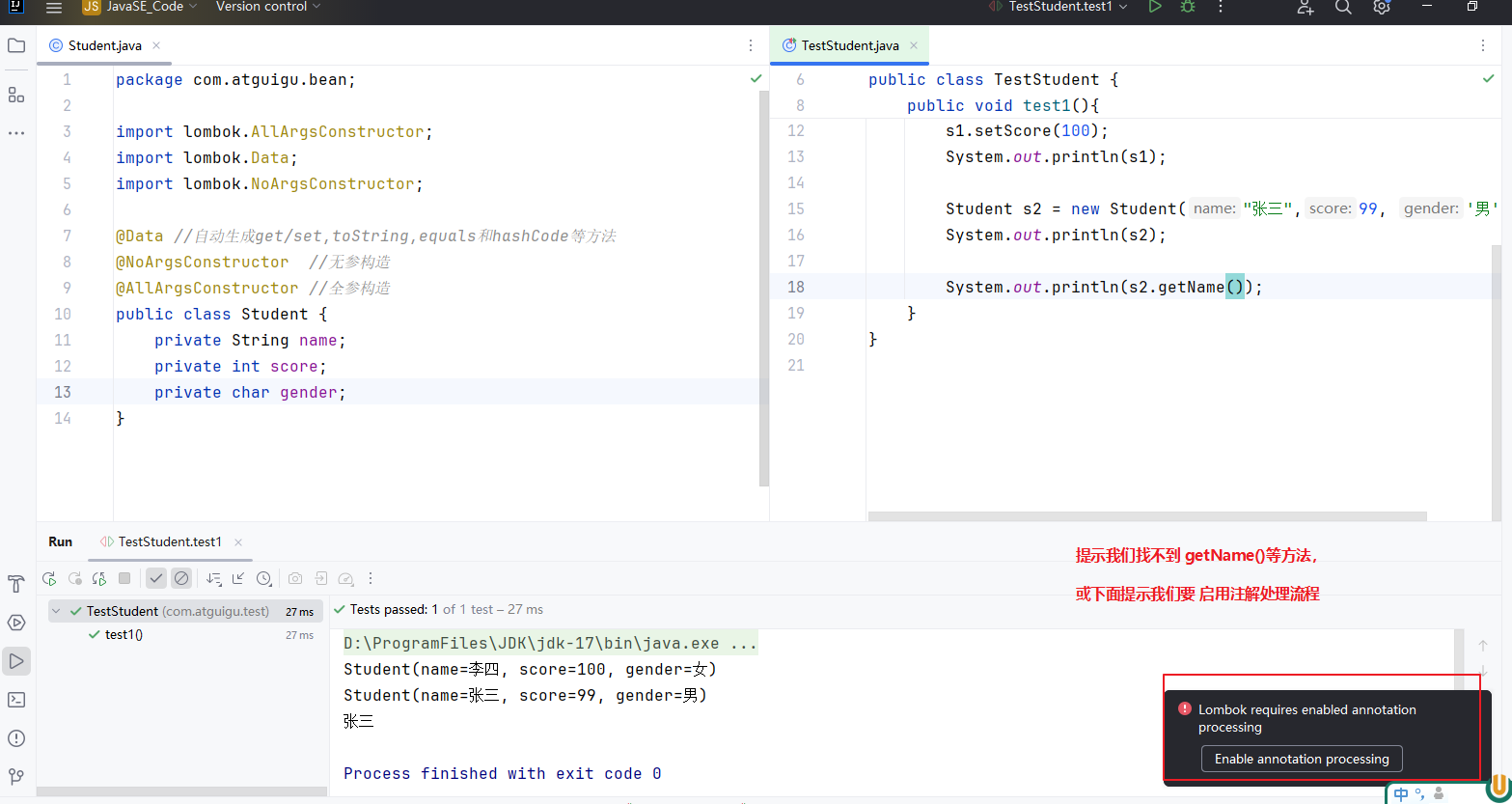
Task: Select test1() in the test tree
Action: click(124, 634)
